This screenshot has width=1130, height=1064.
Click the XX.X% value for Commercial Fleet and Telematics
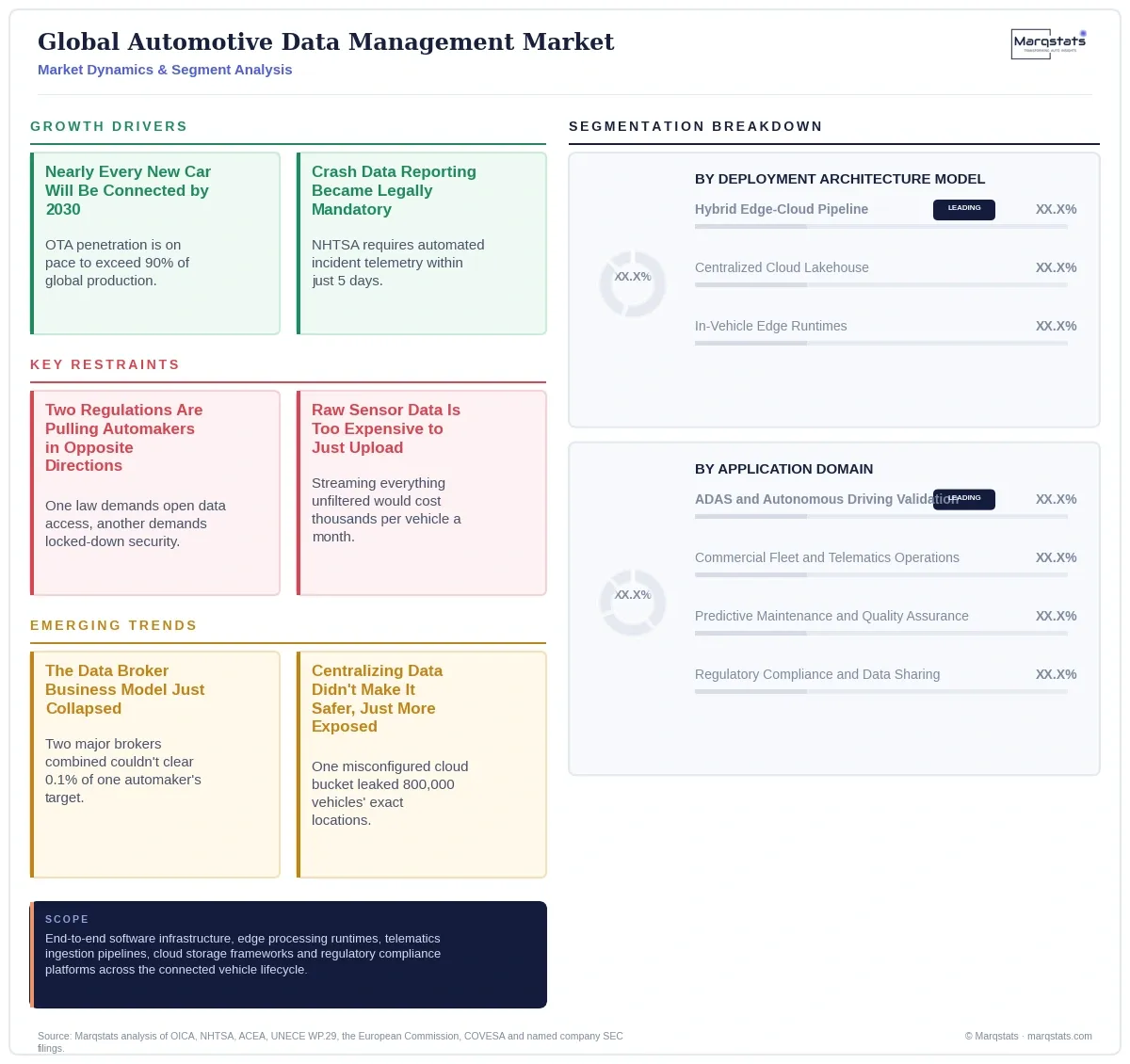pyautogui.click(x=1056, y=557)
